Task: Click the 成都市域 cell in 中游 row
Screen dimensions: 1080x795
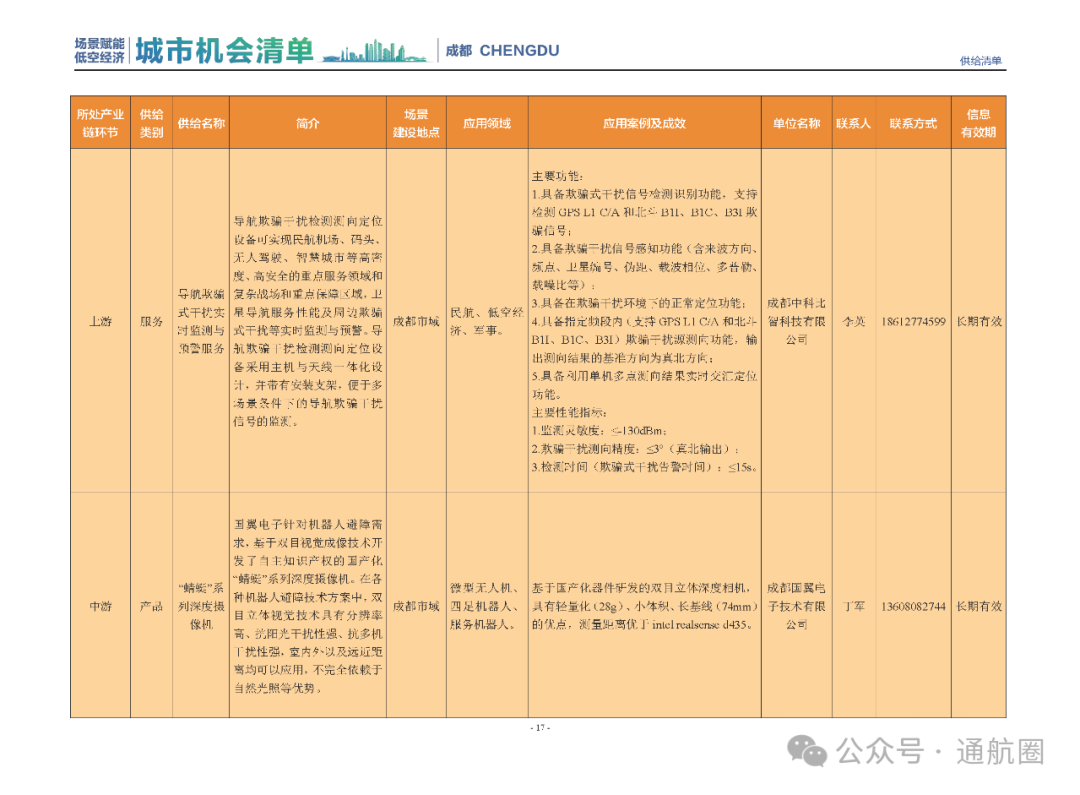Action: pos(416,606)
